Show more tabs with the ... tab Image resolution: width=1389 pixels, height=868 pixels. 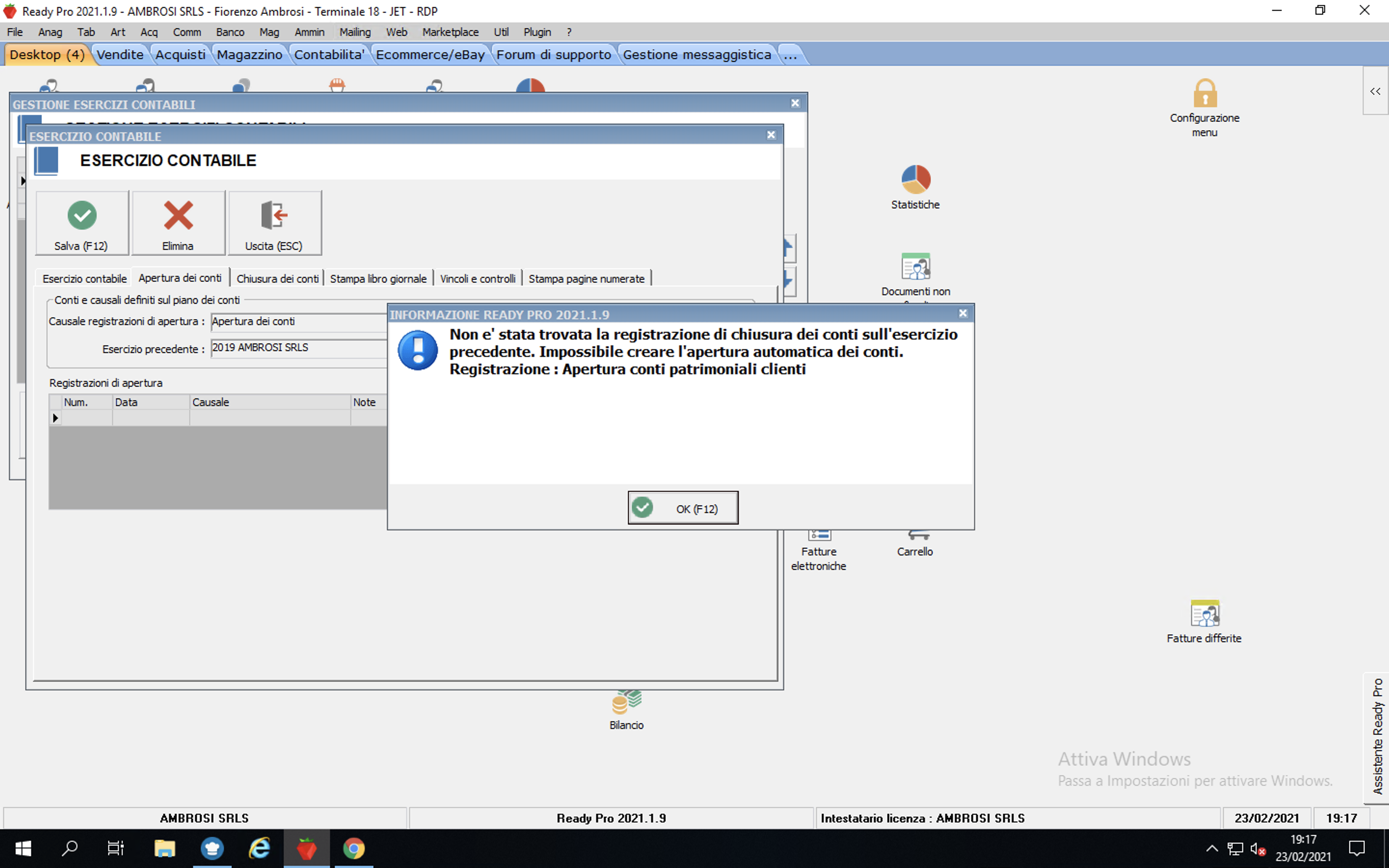pos(790,54)
